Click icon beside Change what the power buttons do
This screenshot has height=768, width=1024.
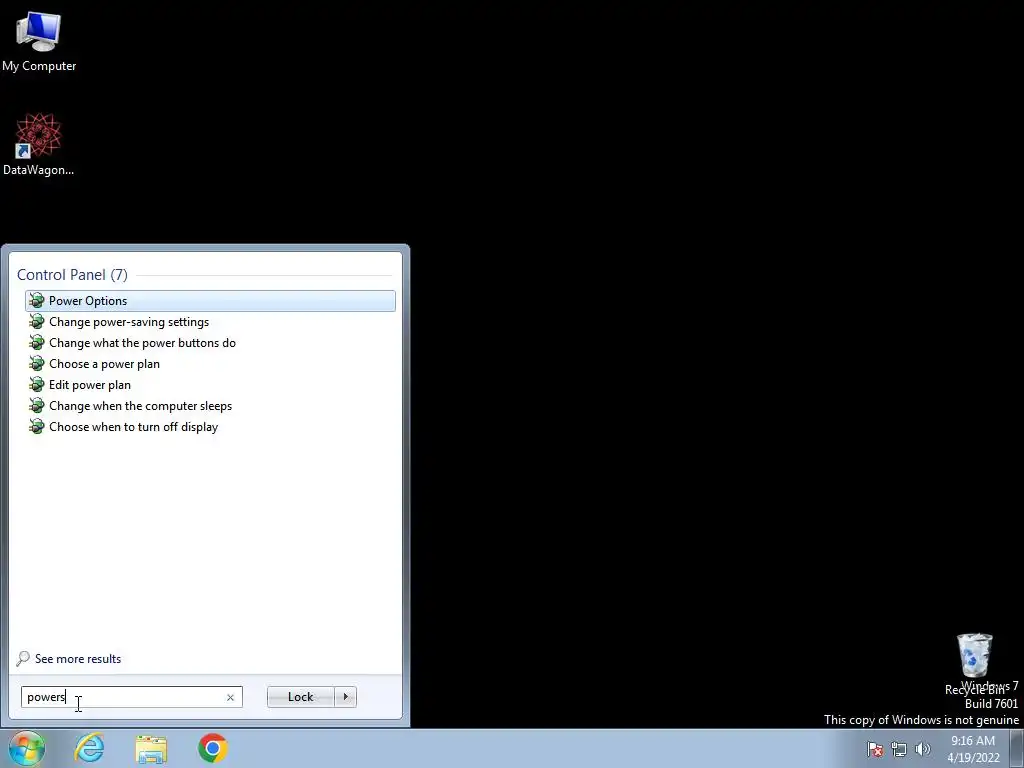37,343
